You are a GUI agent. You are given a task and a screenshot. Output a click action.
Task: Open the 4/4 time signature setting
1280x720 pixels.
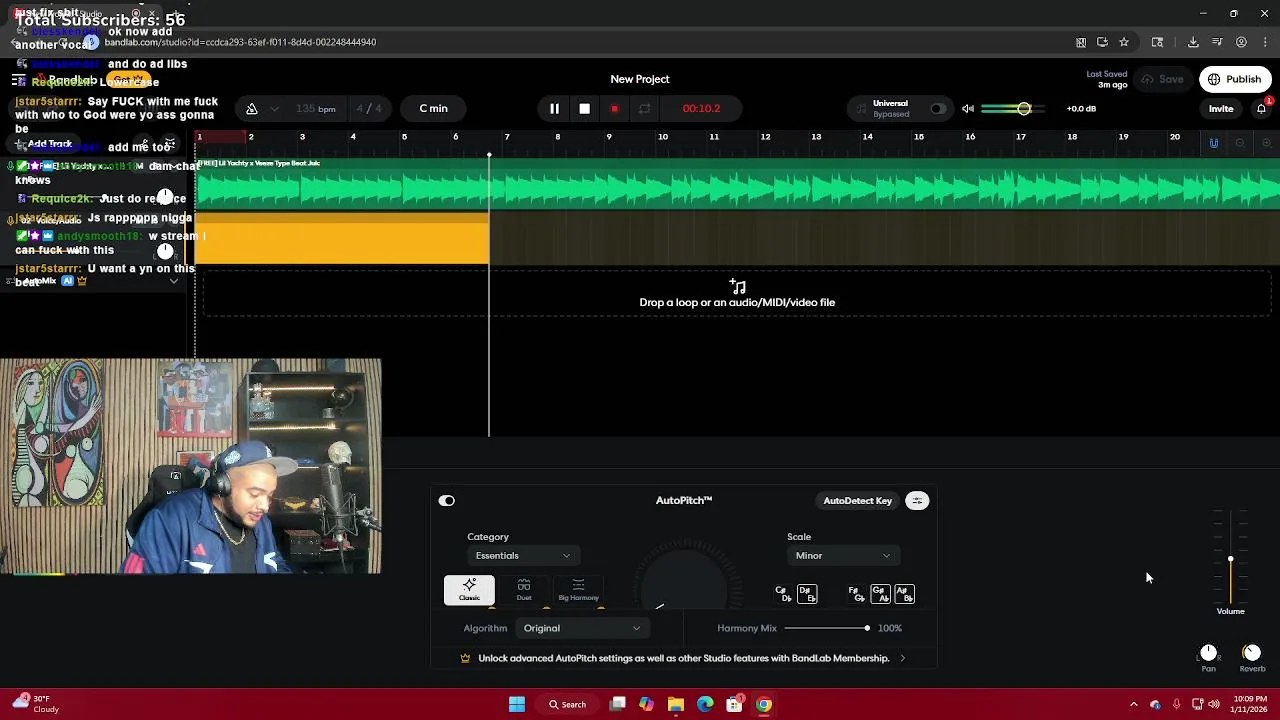click(x=370, y=108)
